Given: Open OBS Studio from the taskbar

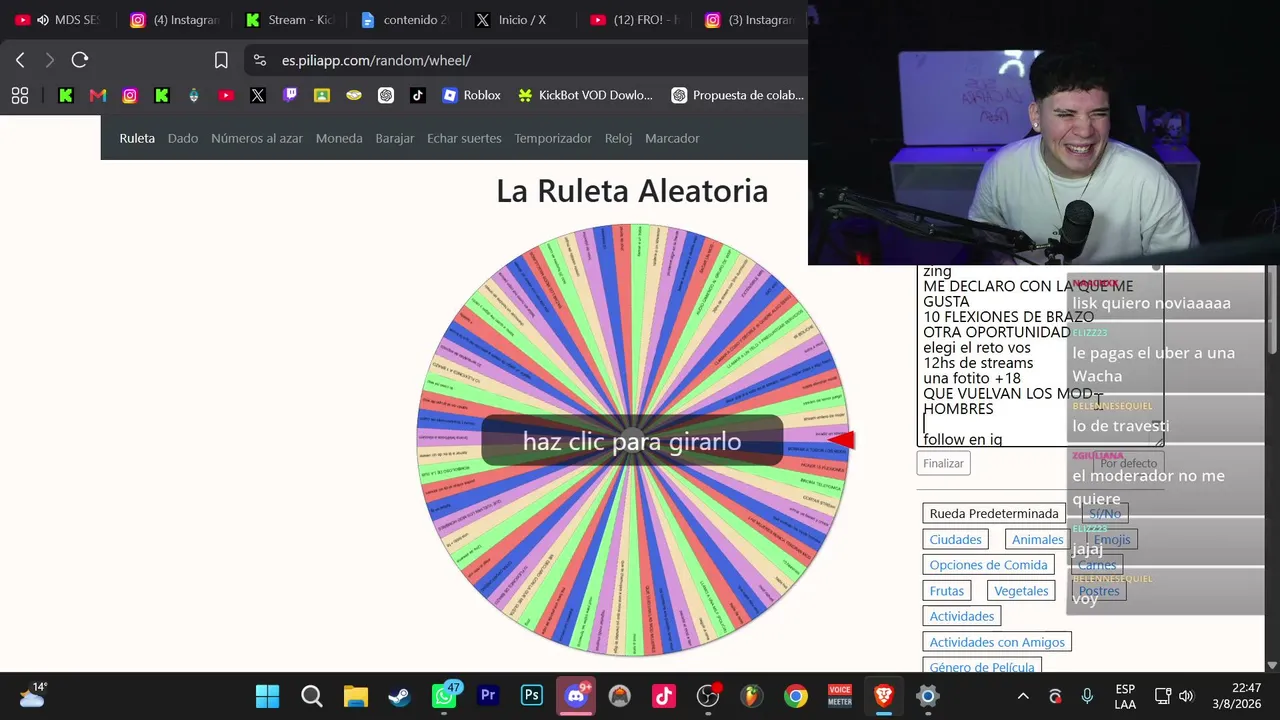Looking at the screenshot, I should pyautogui.click(x=708, y=696).
